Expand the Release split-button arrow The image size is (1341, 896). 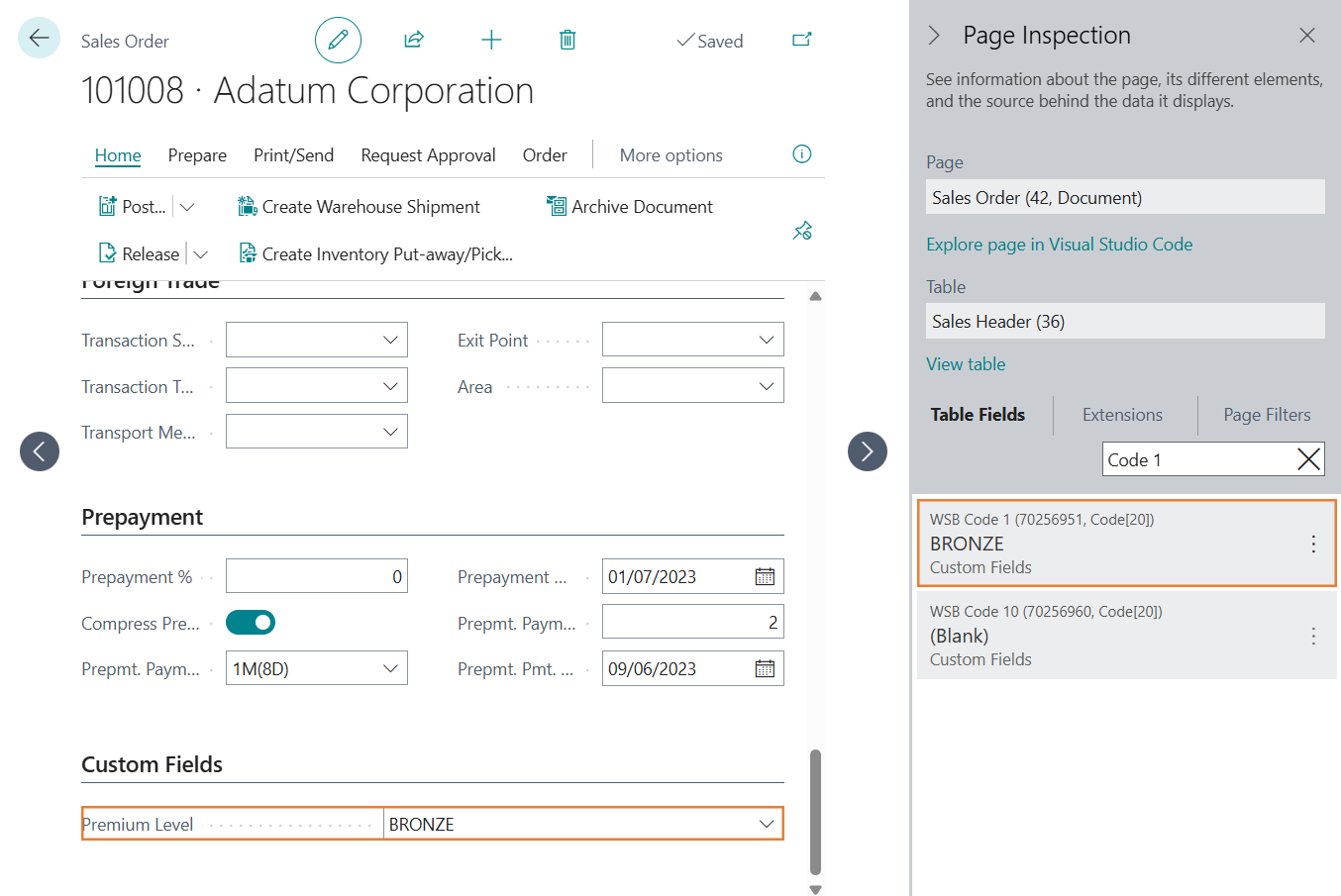pos(201,254)
